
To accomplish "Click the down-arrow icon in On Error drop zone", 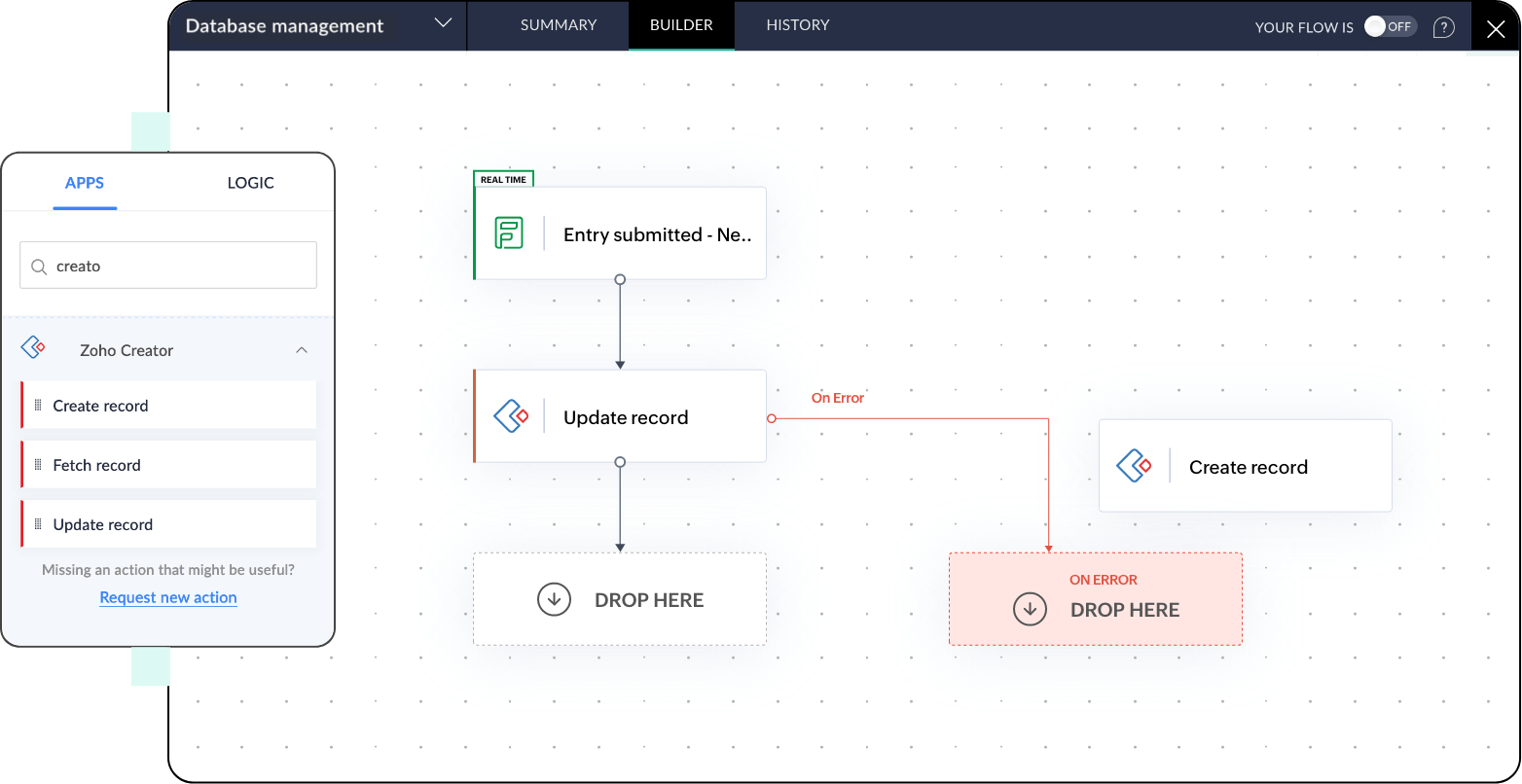I will 1030,610.
